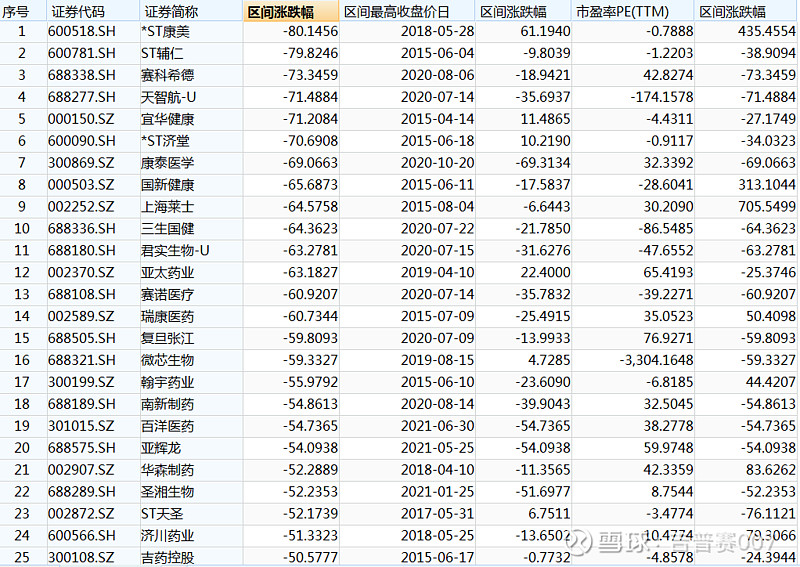Select stock code 000150.SZ
The height and width of the screenshot is (567, 800).
(81, 119)
